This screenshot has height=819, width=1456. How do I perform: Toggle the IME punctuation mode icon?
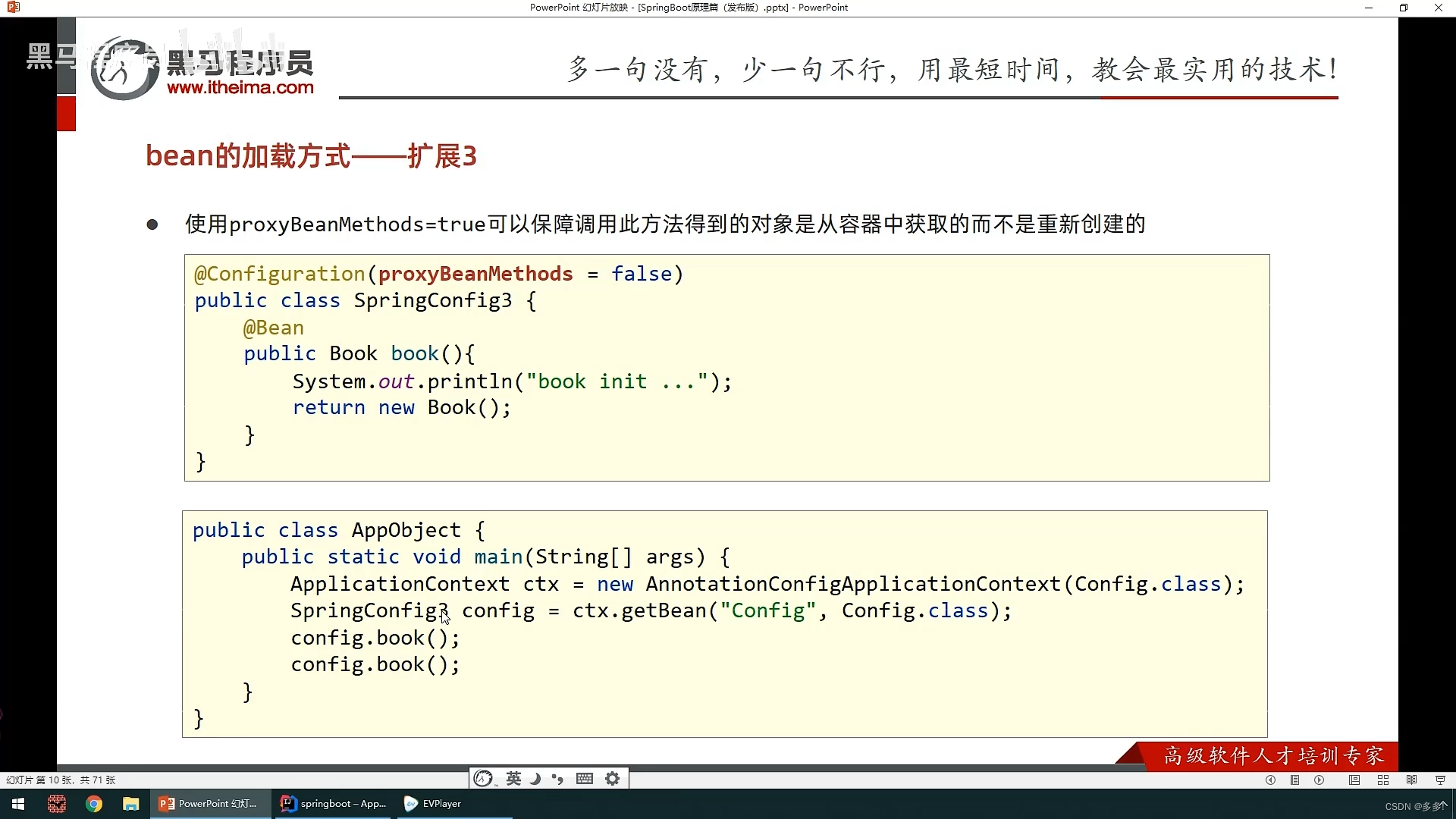pyautogui.click(x=557, y=779)
